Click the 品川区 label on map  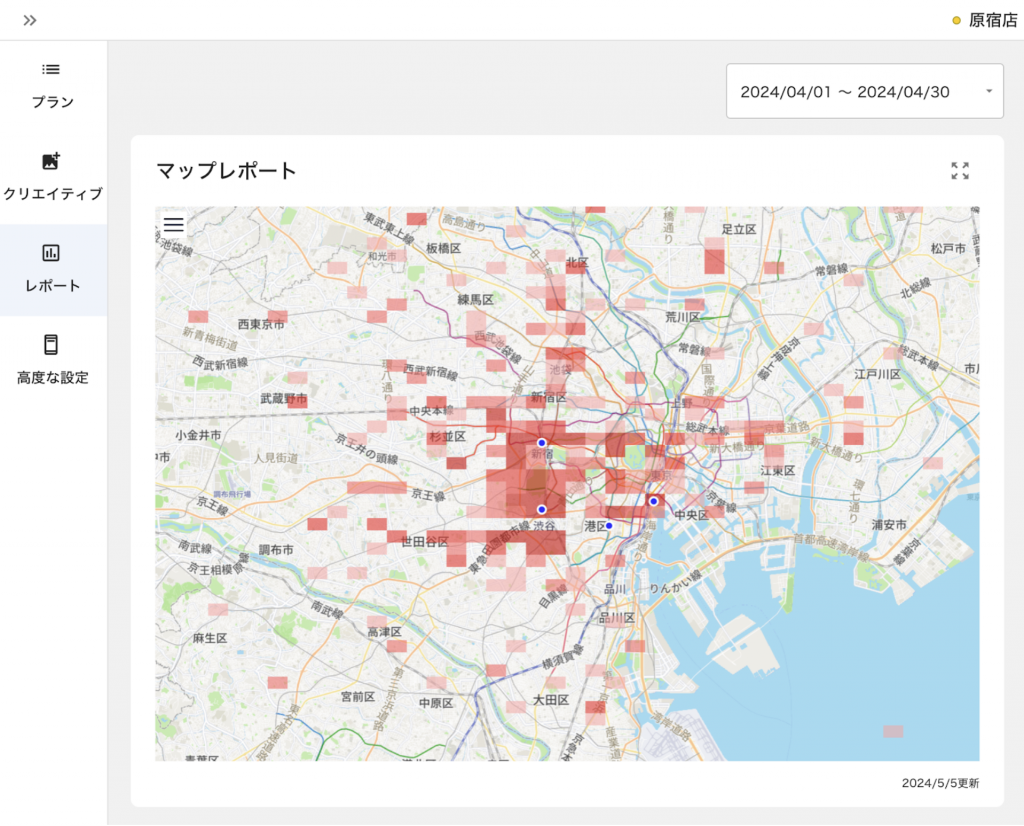click(616, 618)
